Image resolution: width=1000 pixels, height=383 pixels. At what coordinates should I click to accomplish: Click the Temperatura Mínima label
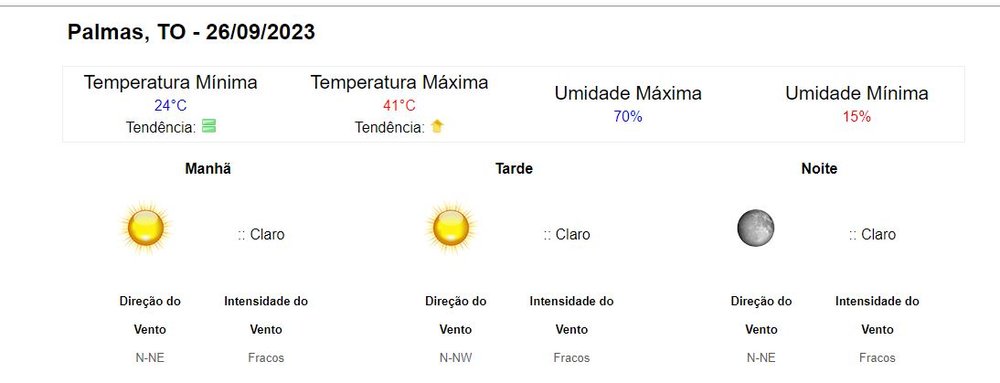(170, 82)
